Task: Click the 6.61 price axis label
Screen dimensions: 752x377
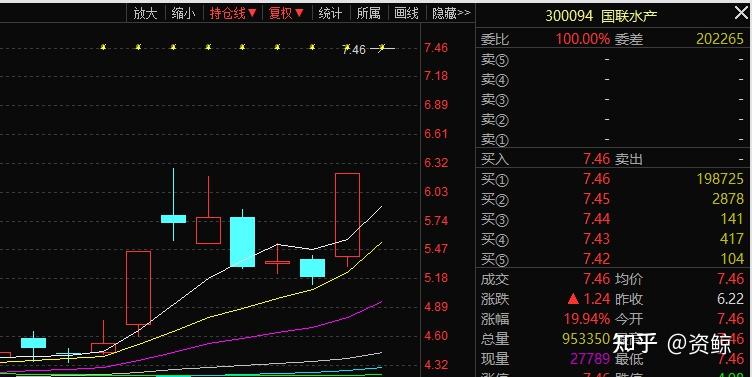Action: (x=436, y=134)
